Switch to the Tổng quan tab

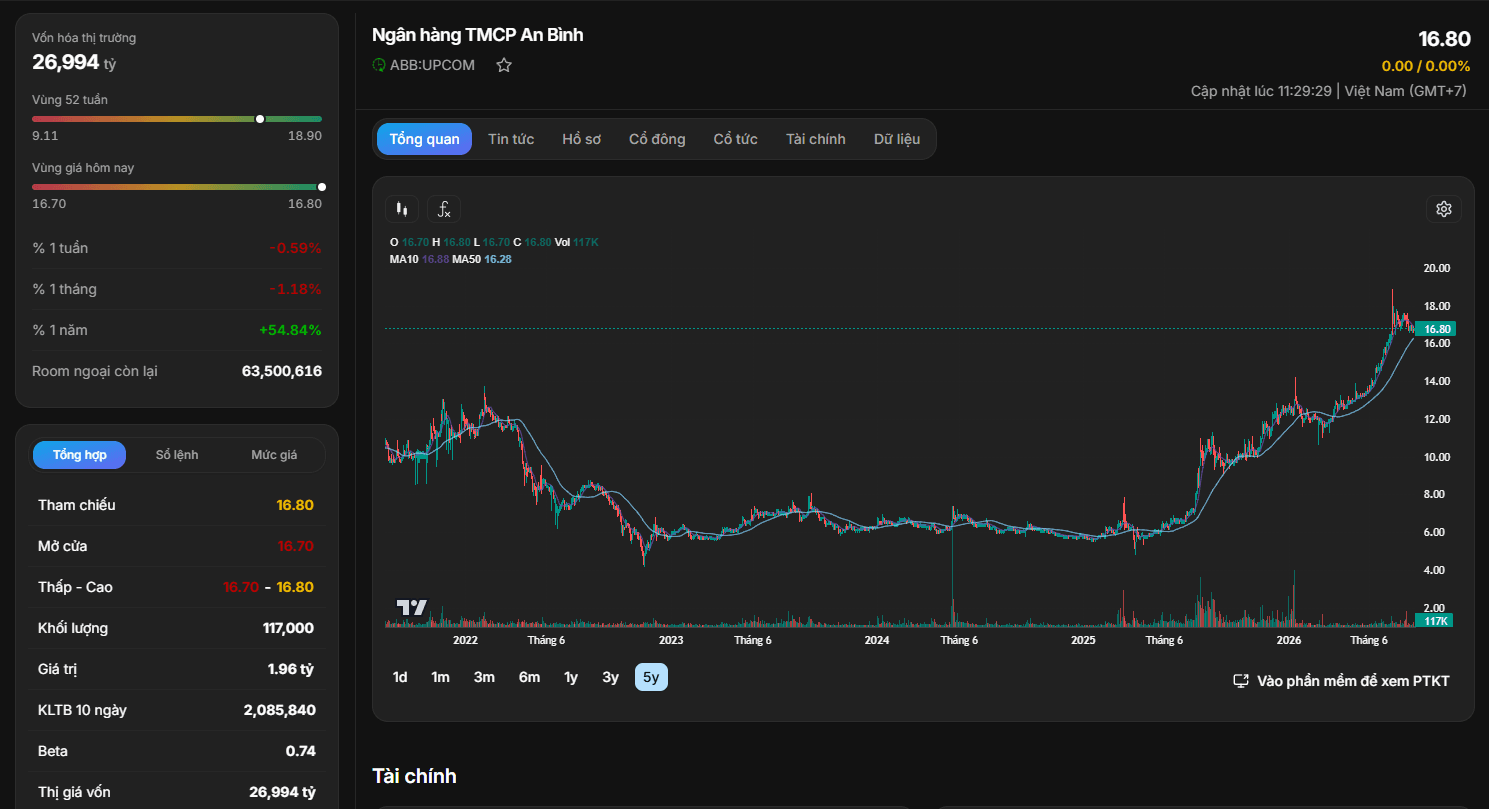coord(424,139)
